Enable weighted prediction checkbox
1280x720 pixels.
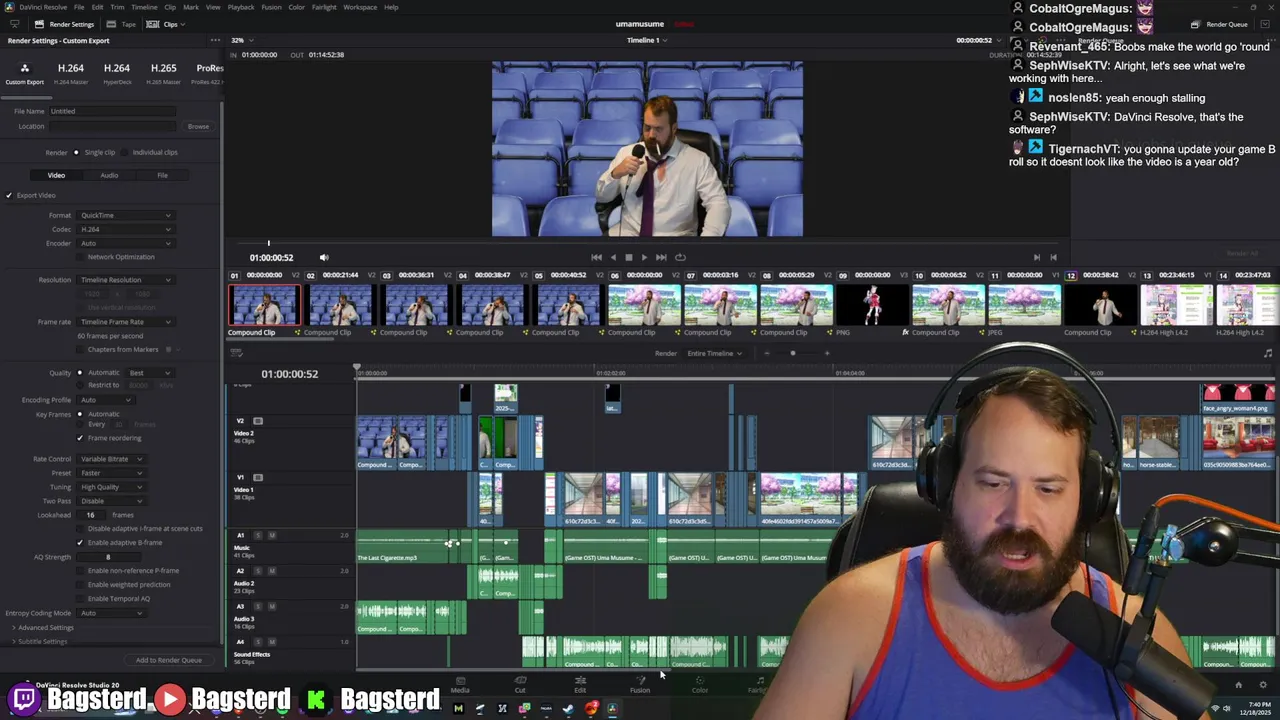80,584
